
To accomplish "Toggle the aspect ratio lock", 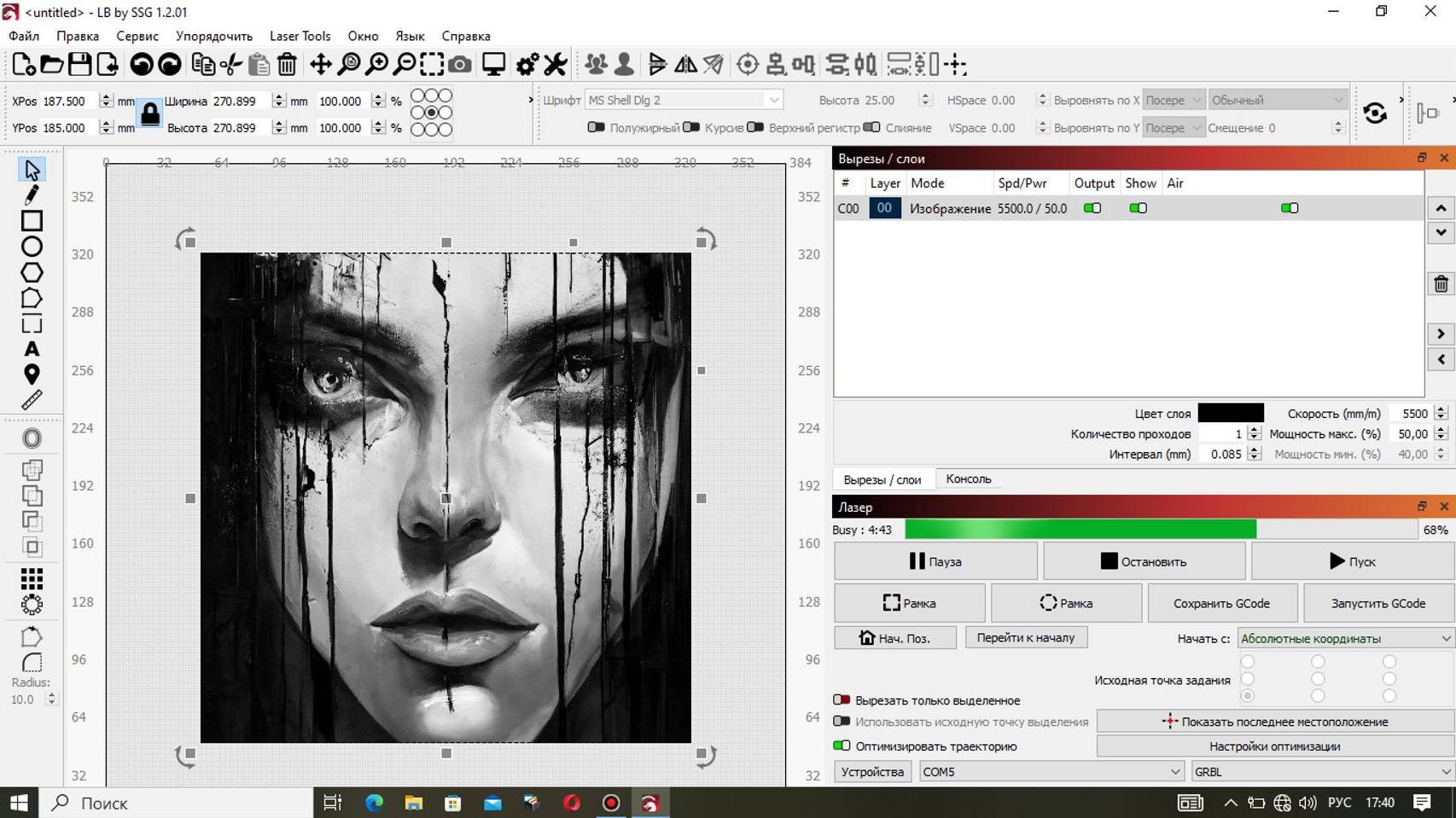I will point(150,113).
